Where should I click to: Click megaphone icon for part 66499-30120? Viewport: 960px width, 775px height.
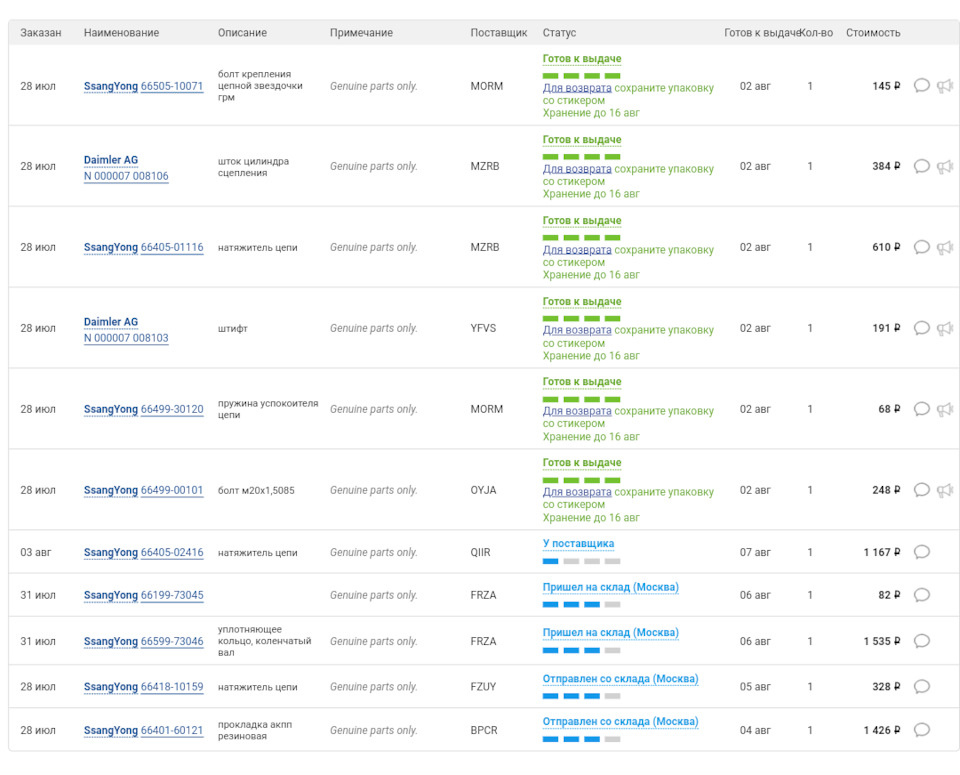[945, 409]
